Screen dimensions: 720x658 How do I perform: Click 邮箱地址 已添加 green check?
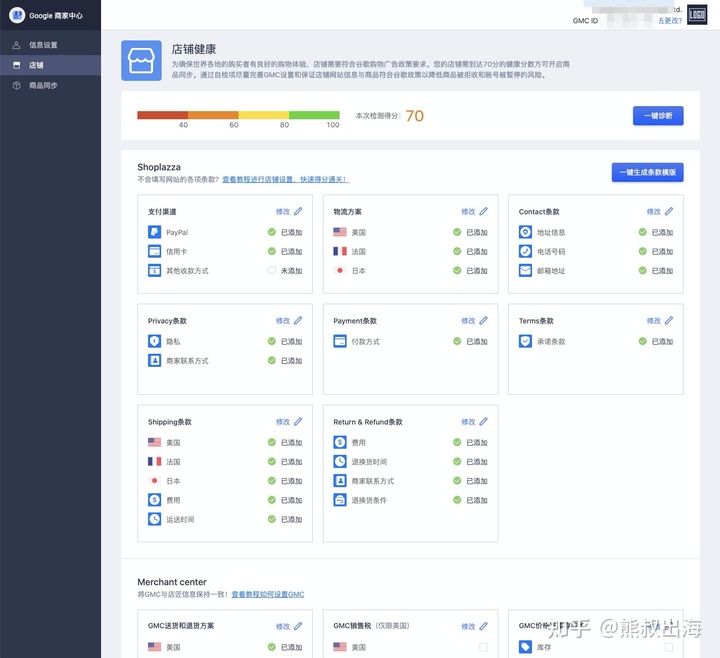[x=642, y=270]
